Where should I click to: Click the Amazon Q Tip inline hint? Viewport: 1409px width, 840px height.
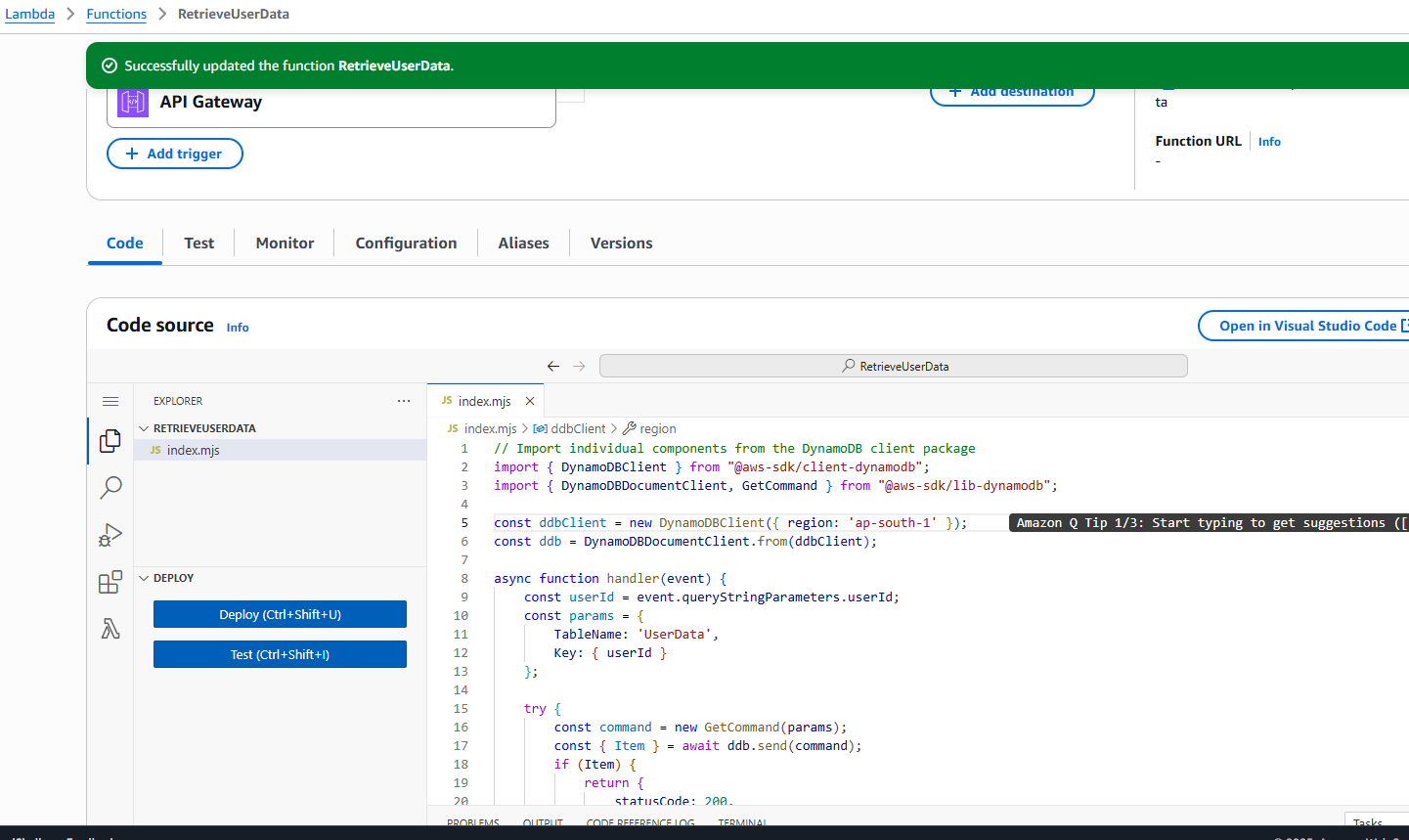coord(1209,522)
